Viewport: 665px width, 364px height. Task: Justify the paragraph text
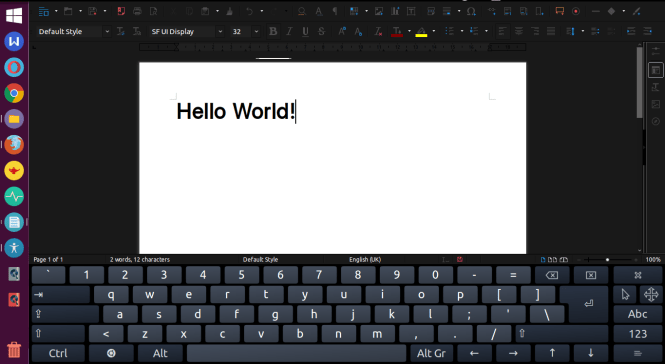(551, 31)
